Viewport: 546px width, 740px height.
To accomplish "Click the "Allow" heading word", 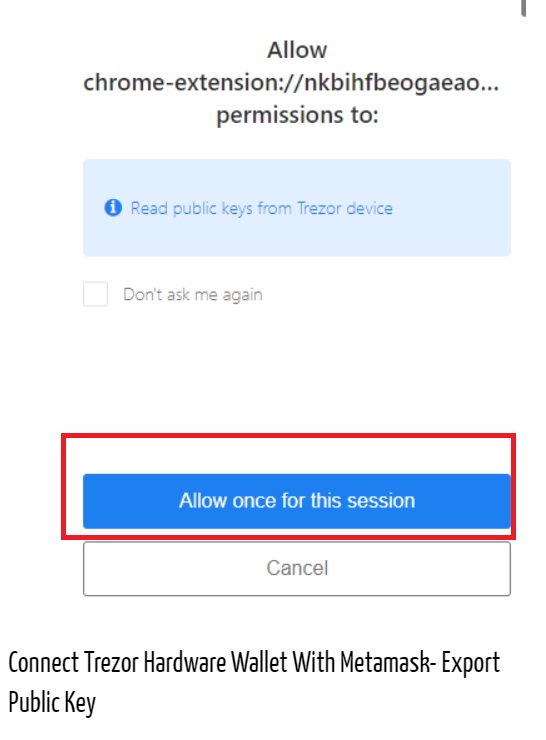I will 297,50.
